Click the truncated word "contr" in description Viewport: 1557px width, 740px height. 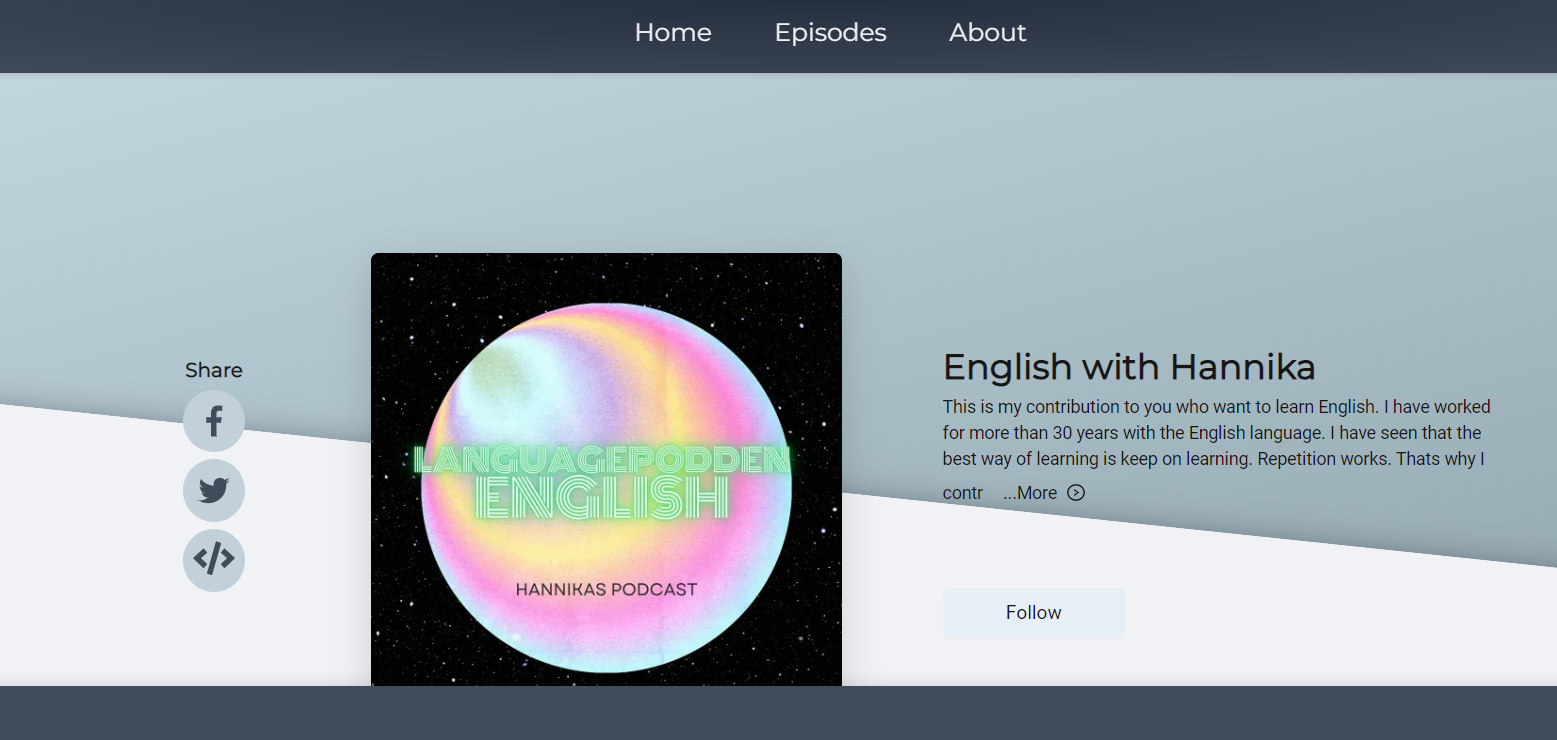pos(962,493)
